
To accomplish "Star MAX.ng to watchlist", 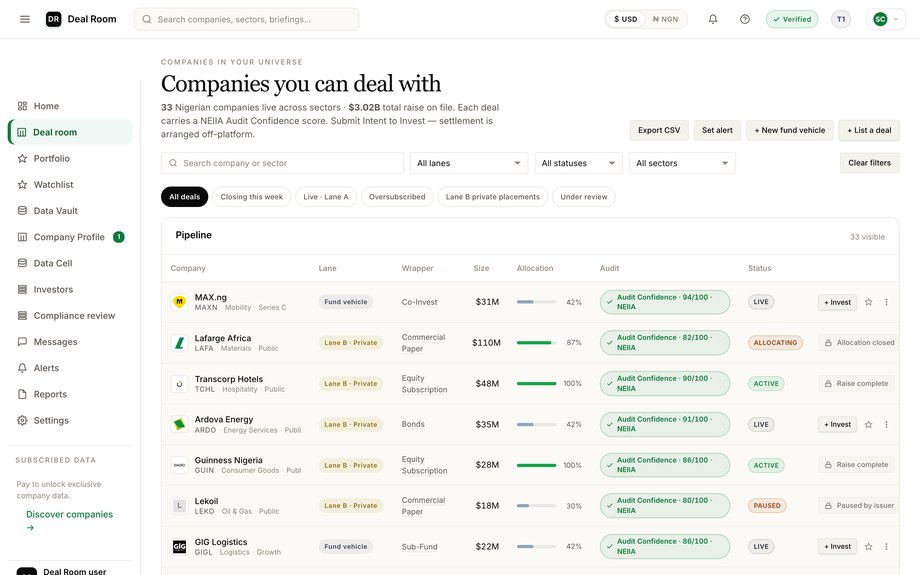I will click(868, 302).
